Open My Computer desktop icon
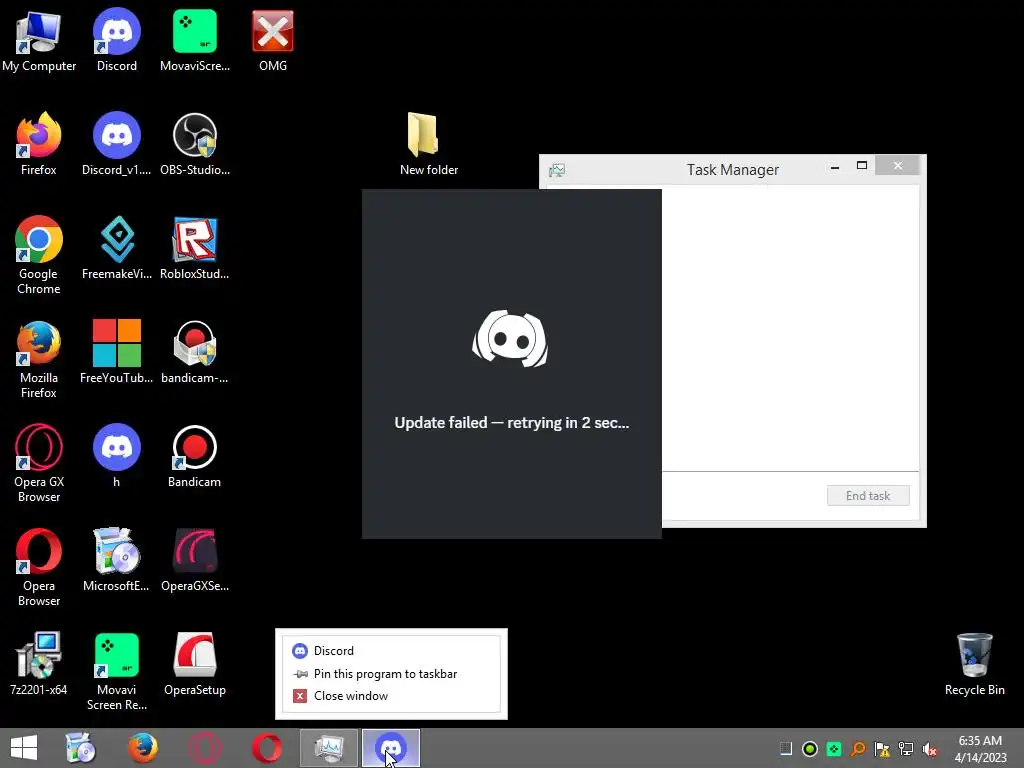1024x768 pixels. pyautogui.click(x=39, y=40)
